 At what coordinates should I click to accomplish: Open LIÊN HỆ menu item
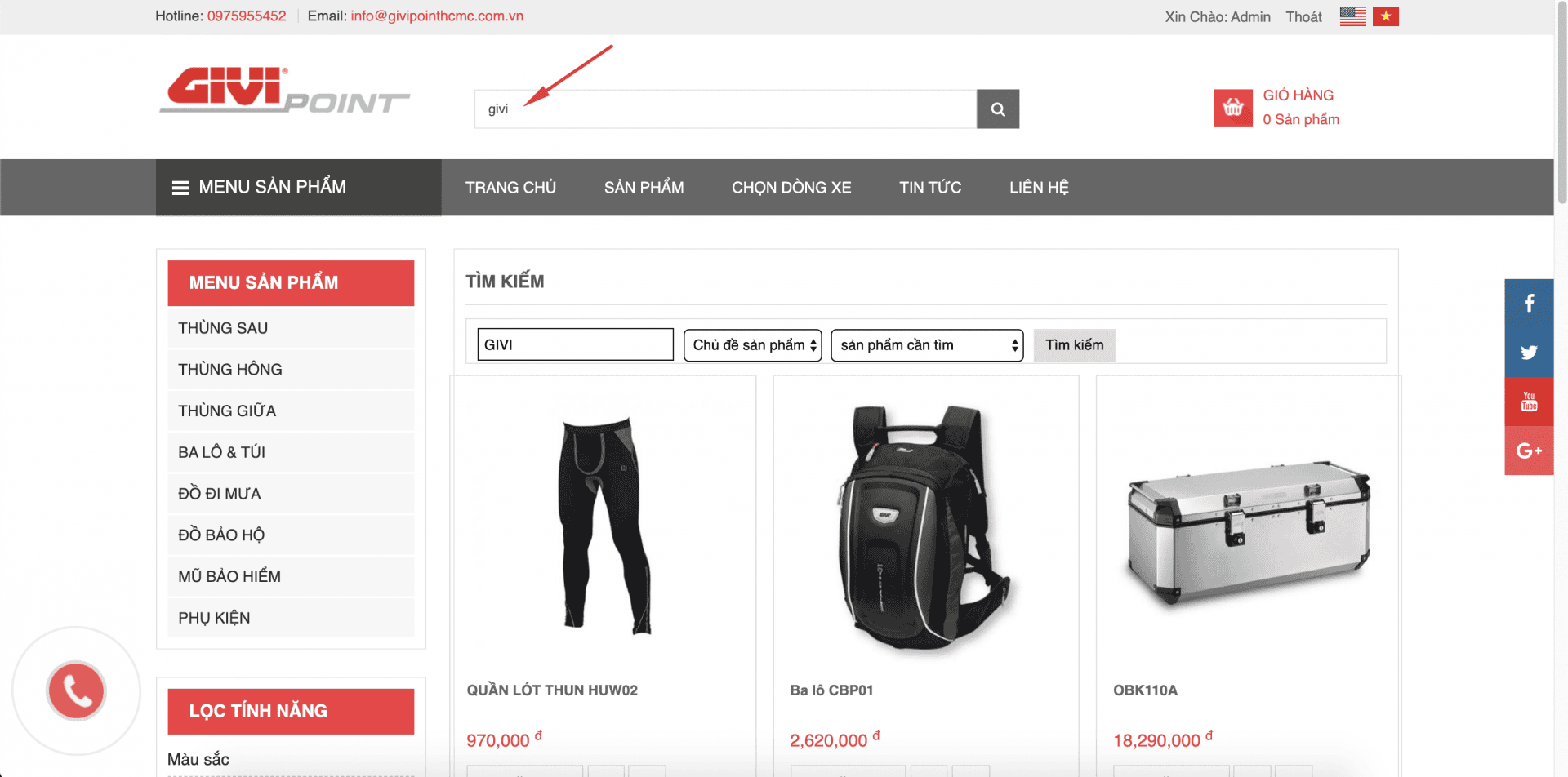1039,188
